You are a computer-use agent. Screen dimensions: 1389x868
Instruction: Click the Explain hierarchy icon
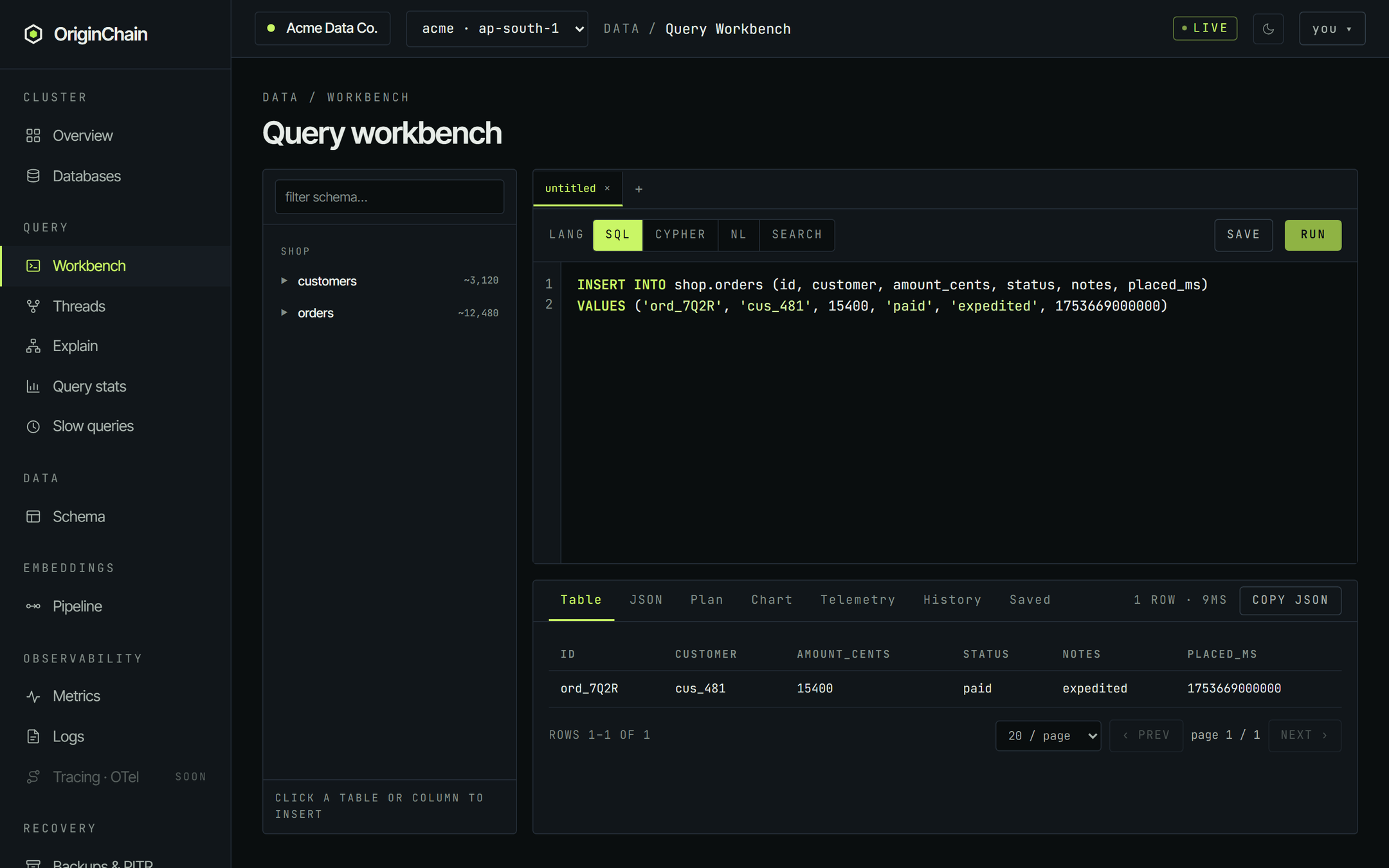click(x=33, y=346)
